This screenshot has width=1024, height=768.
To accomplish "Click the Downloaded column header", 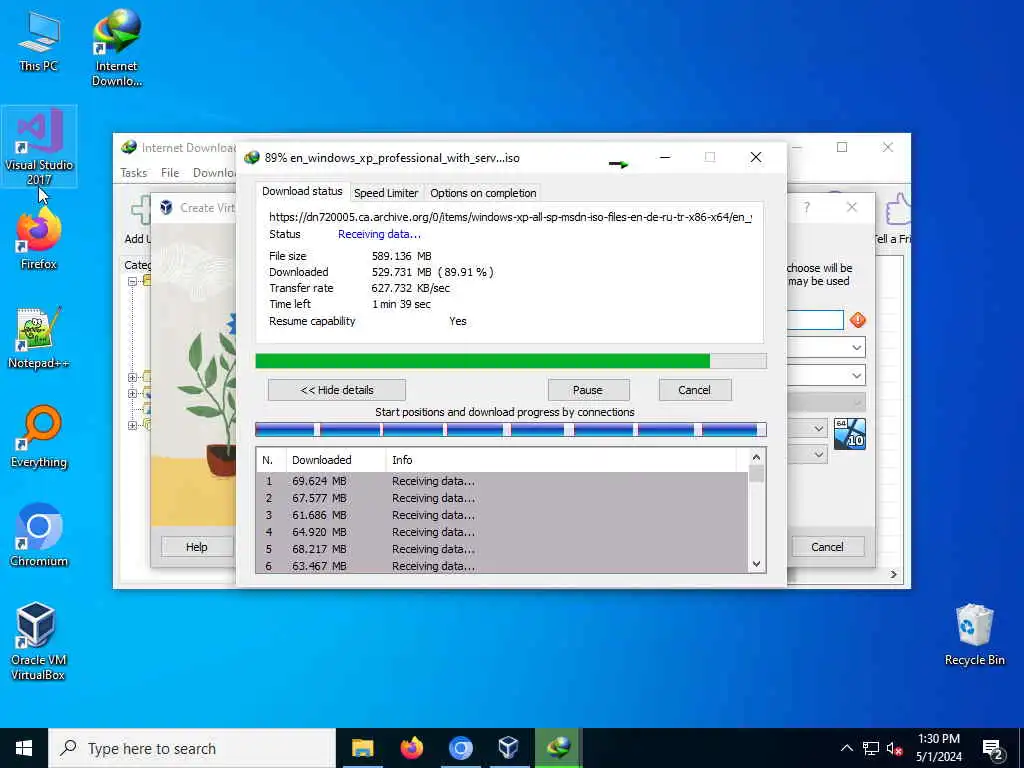I will coord(336,460).
